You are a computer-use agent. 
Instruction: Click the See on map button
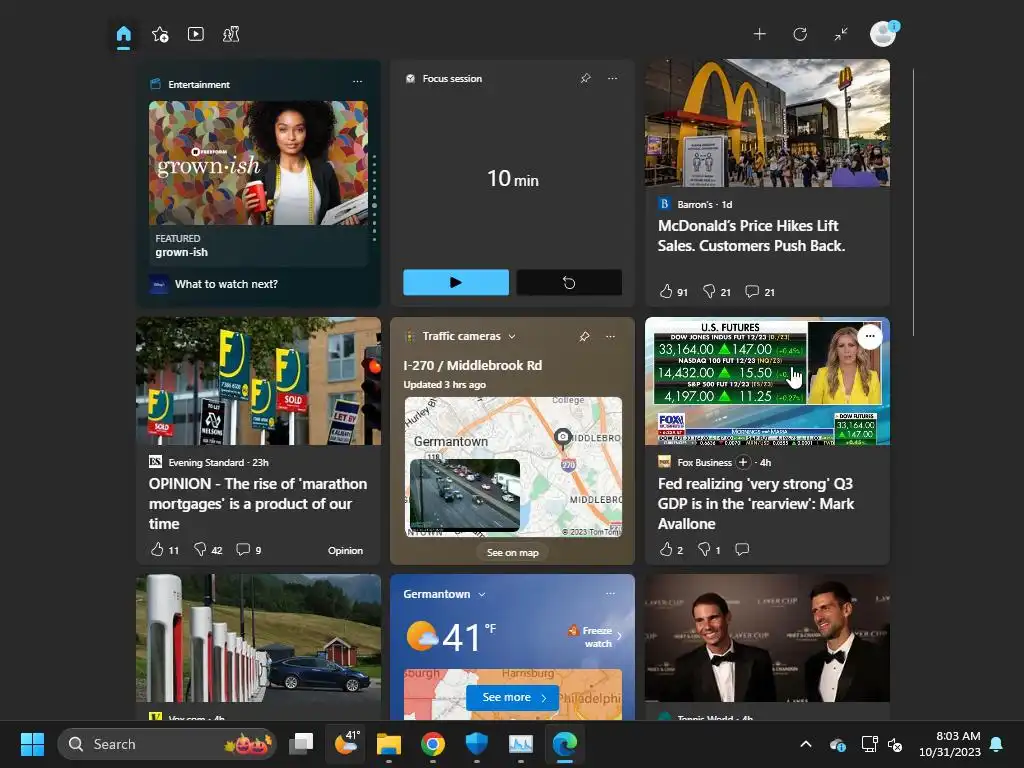coord(513,552)
